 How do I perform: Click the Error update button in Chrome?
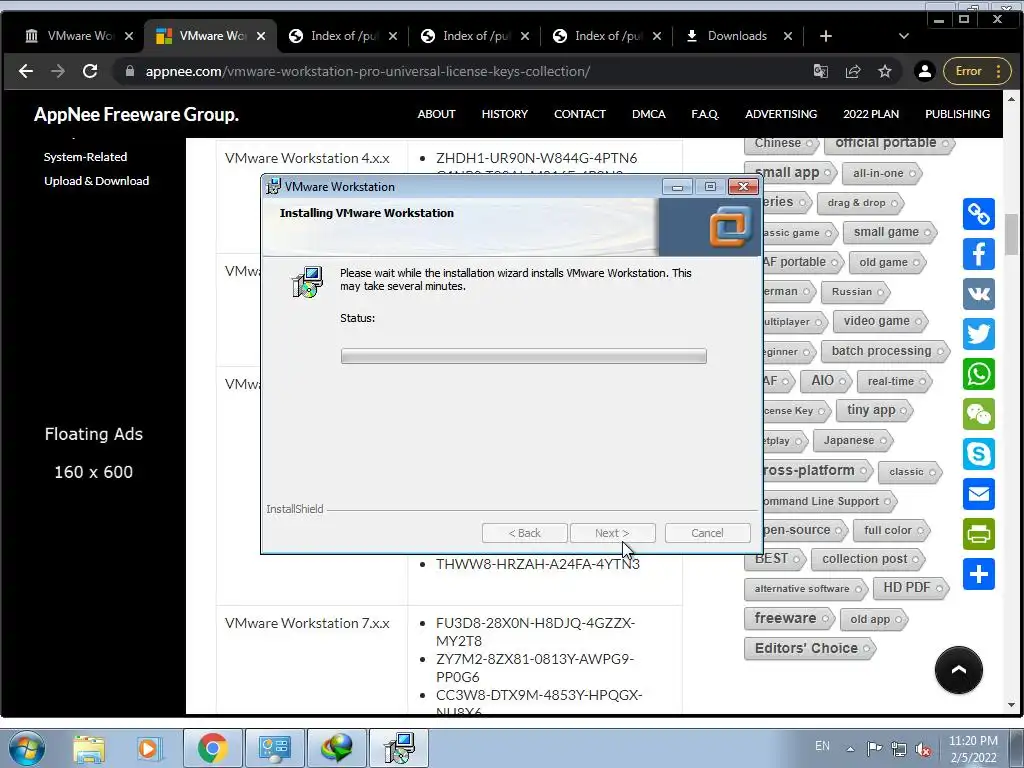point(977,71)
